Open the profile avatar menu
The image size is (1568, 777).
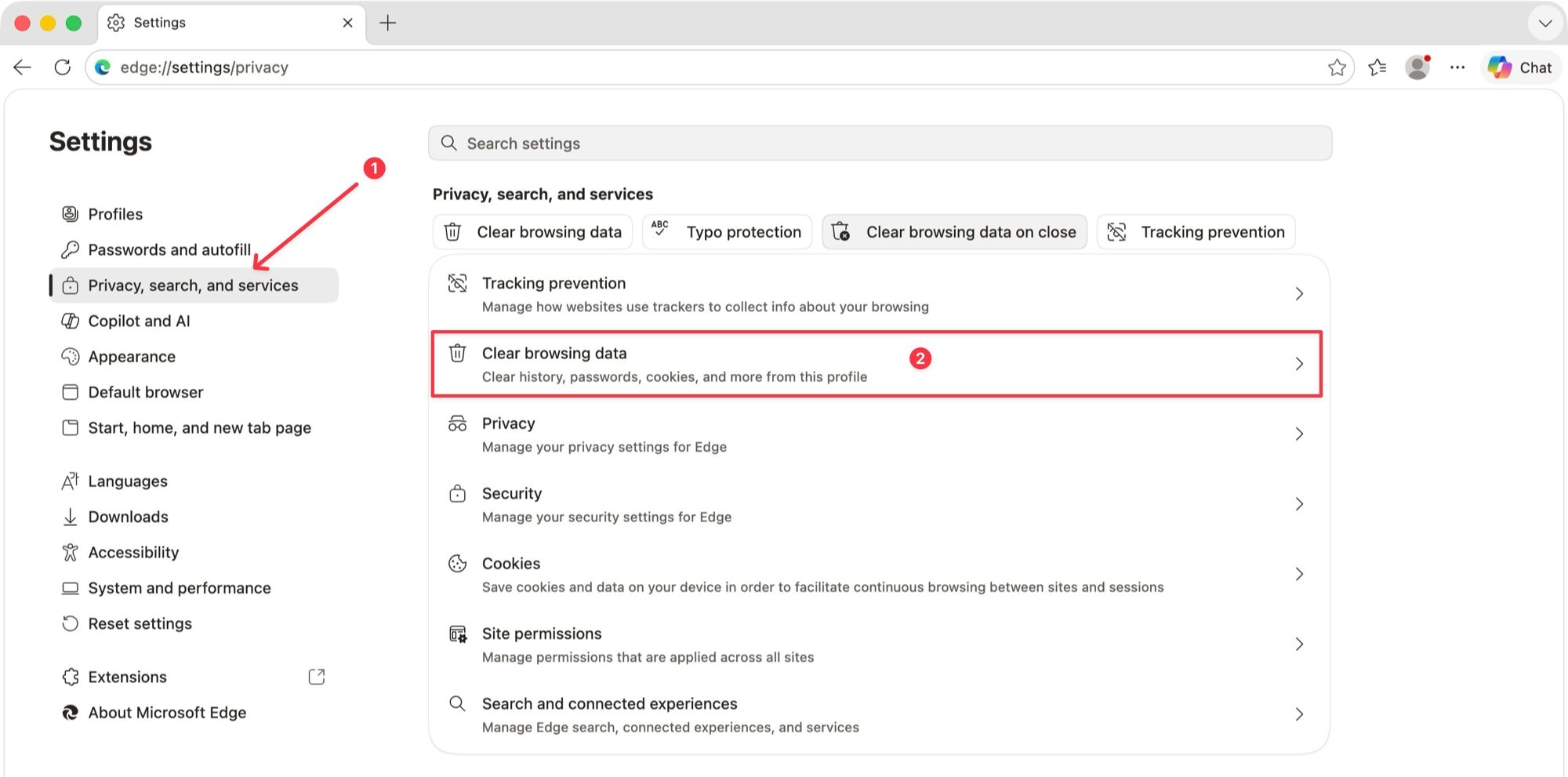click(x=1417, y=67)
